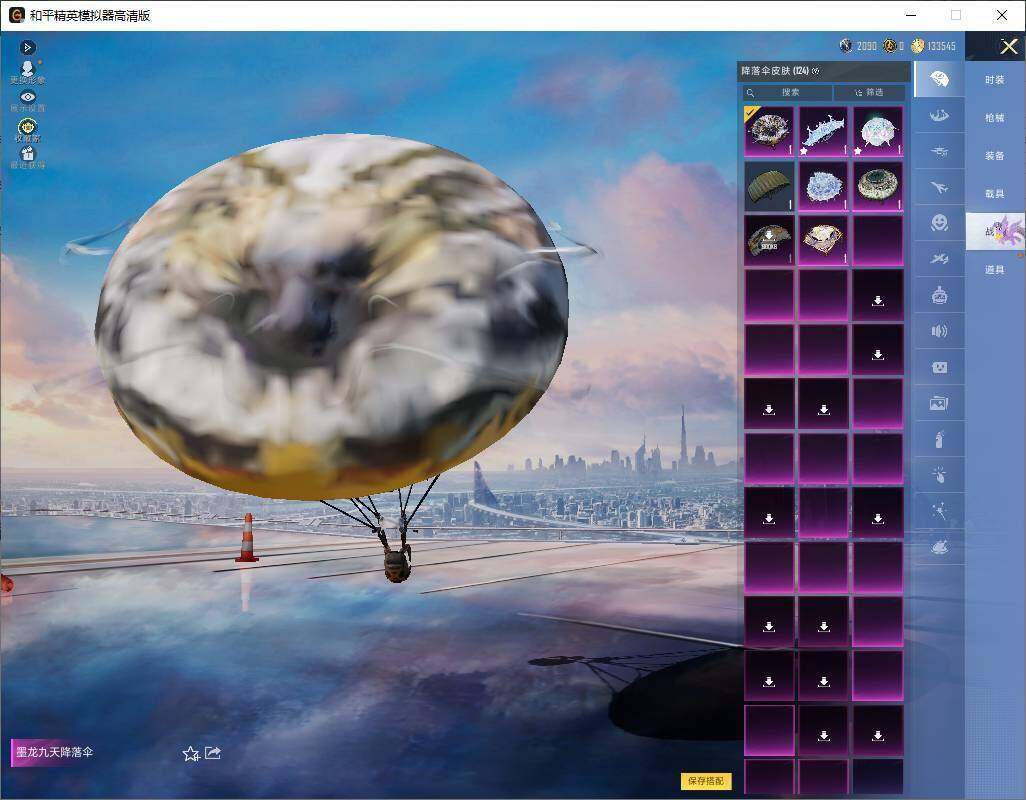Open the 收藏家 collector badge
This screenshot has height=800, width=1026.
point(27,130)
